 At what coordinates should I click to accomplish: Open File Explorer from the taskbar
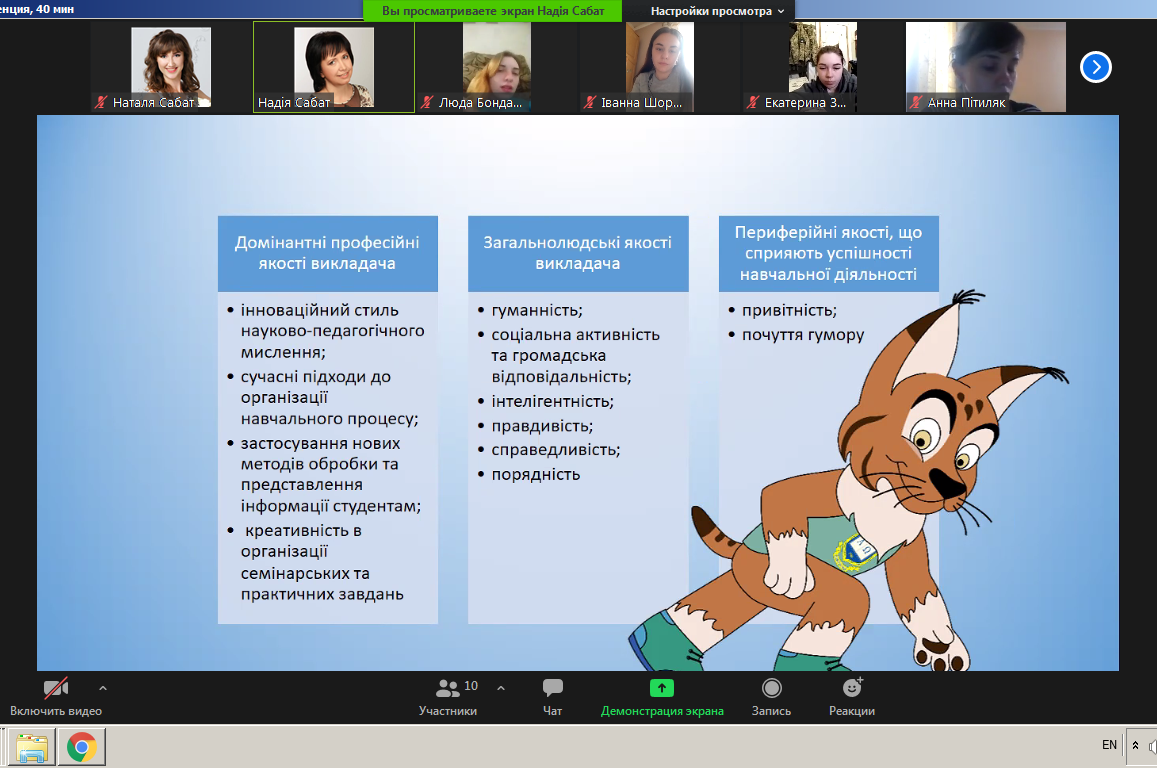[32, 747]
